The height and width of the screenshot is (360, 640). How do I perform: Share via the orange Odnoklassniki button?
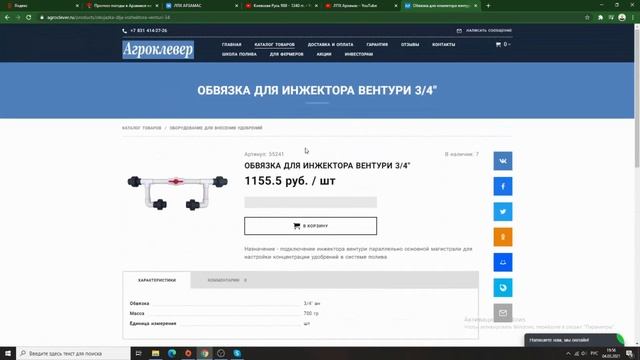pyautogui.click(x=502, y=237)
